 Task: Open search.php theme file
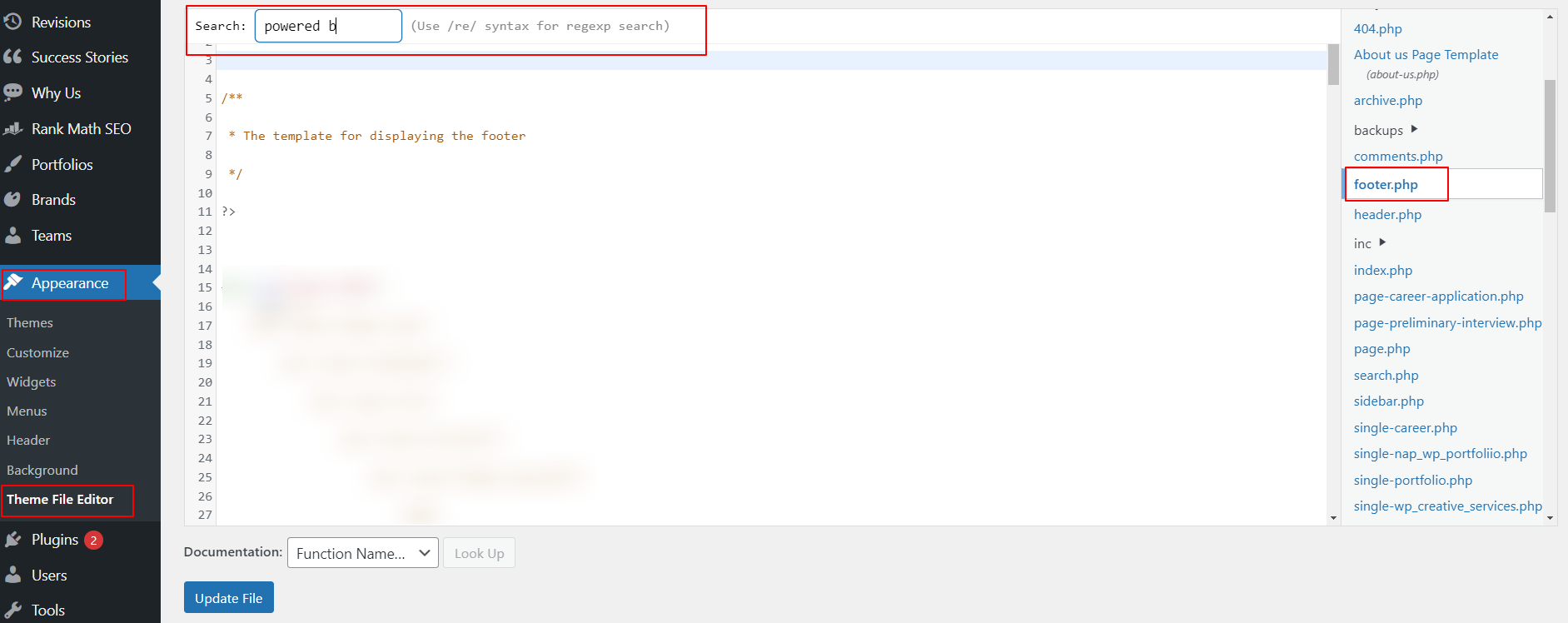[x=1386, y=375]
